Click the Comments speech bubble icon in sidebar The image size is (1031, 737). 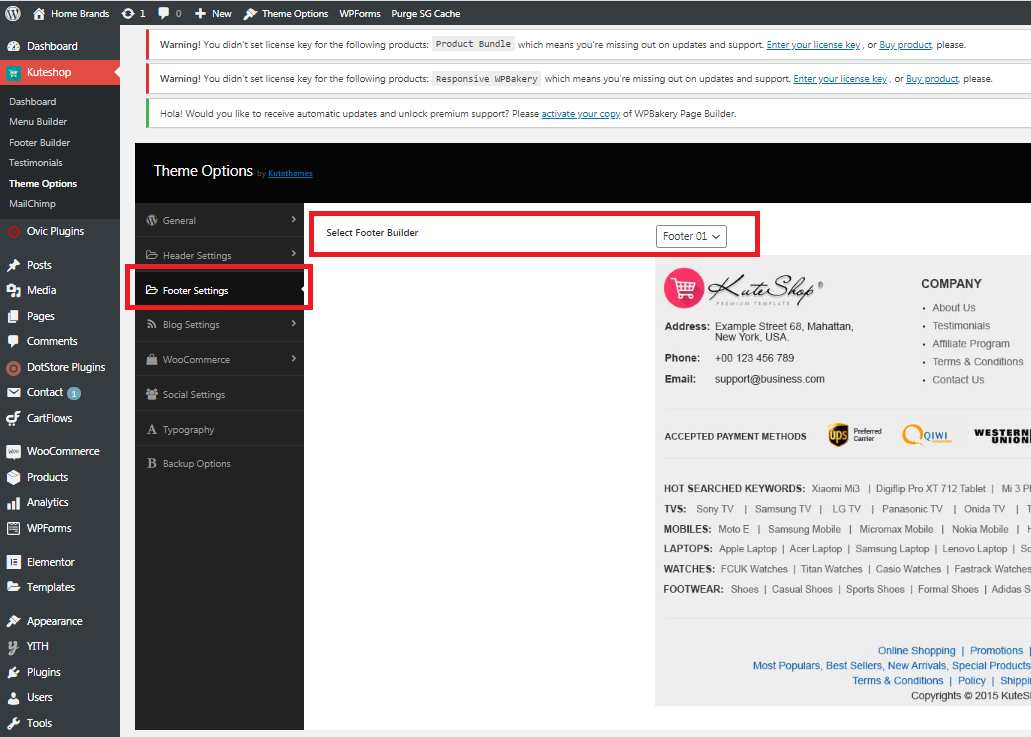13,341
